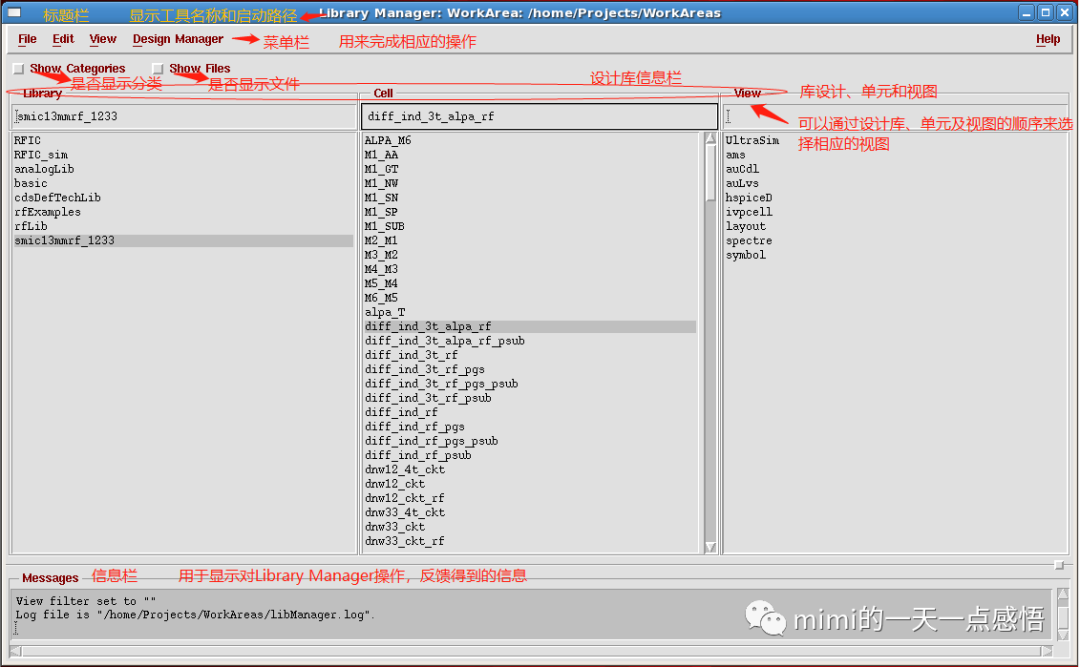This screenshot has width=1080, height=667.
Task: Select the rfExamples library
Action: [x=48, y=212]
